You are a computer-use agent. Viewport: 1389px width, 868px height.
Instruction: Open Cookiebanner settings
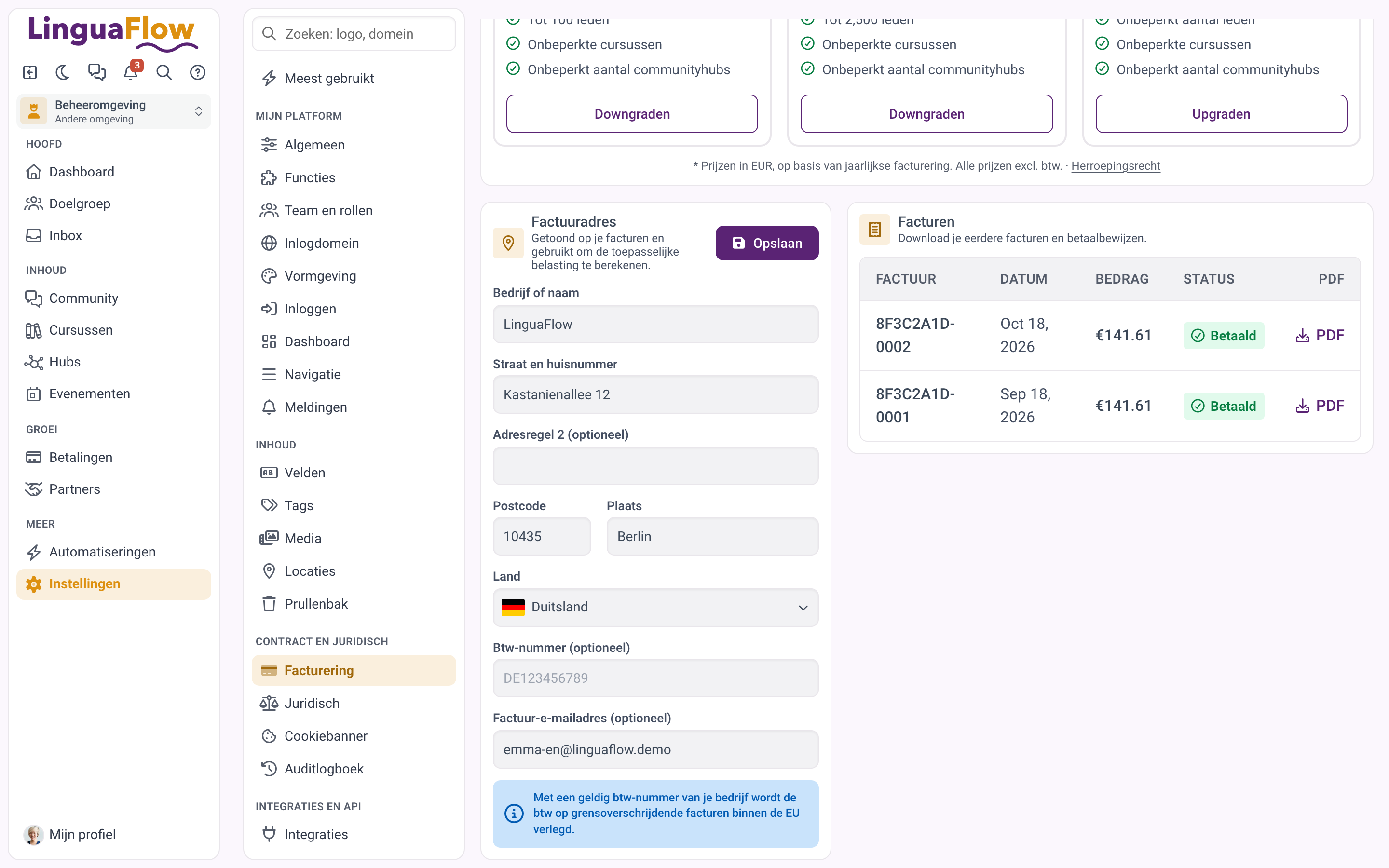click(354, 736)
